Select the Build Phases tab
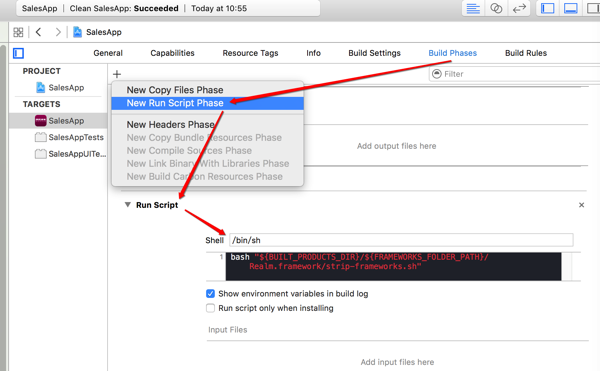The image size is (600, 371). [x=453, y=53]
